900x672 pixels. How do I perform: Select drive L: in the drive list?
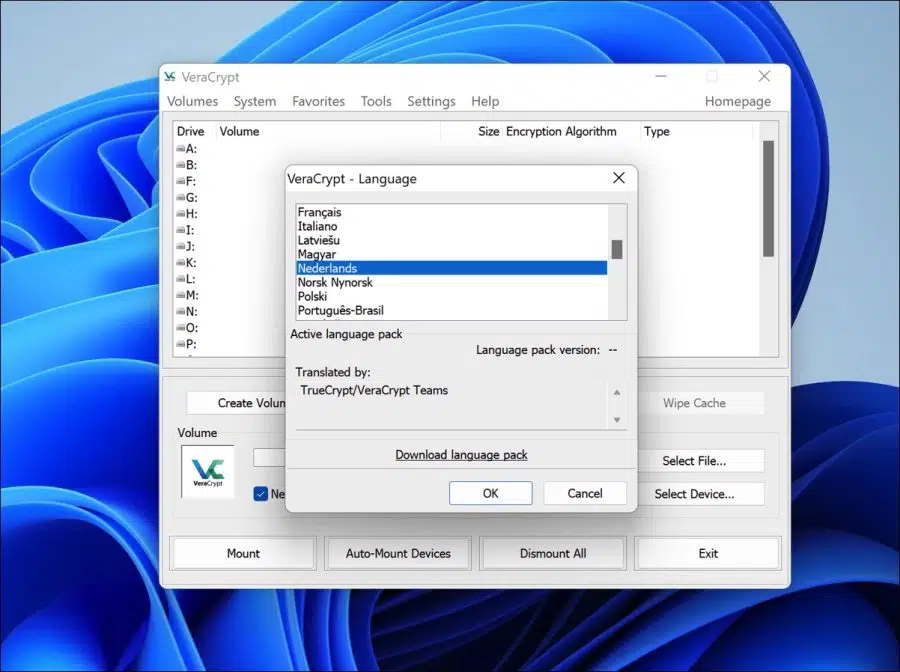(x=187, y=279)
